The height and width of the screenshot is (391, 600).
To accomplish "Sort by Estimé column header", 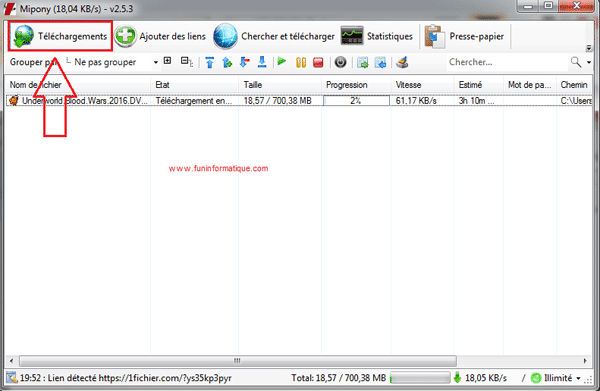I will point(479,85).
